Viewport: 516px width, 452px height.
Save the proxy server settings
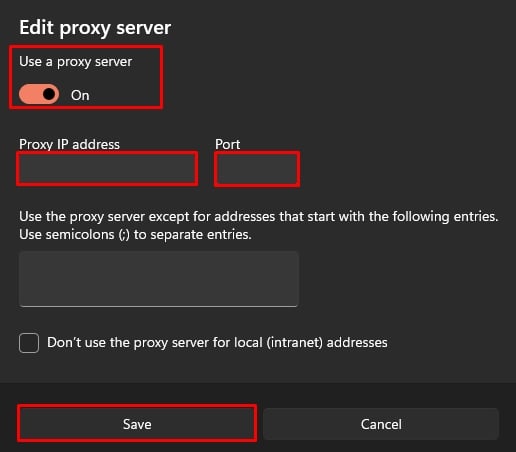(x=137, y=424)
